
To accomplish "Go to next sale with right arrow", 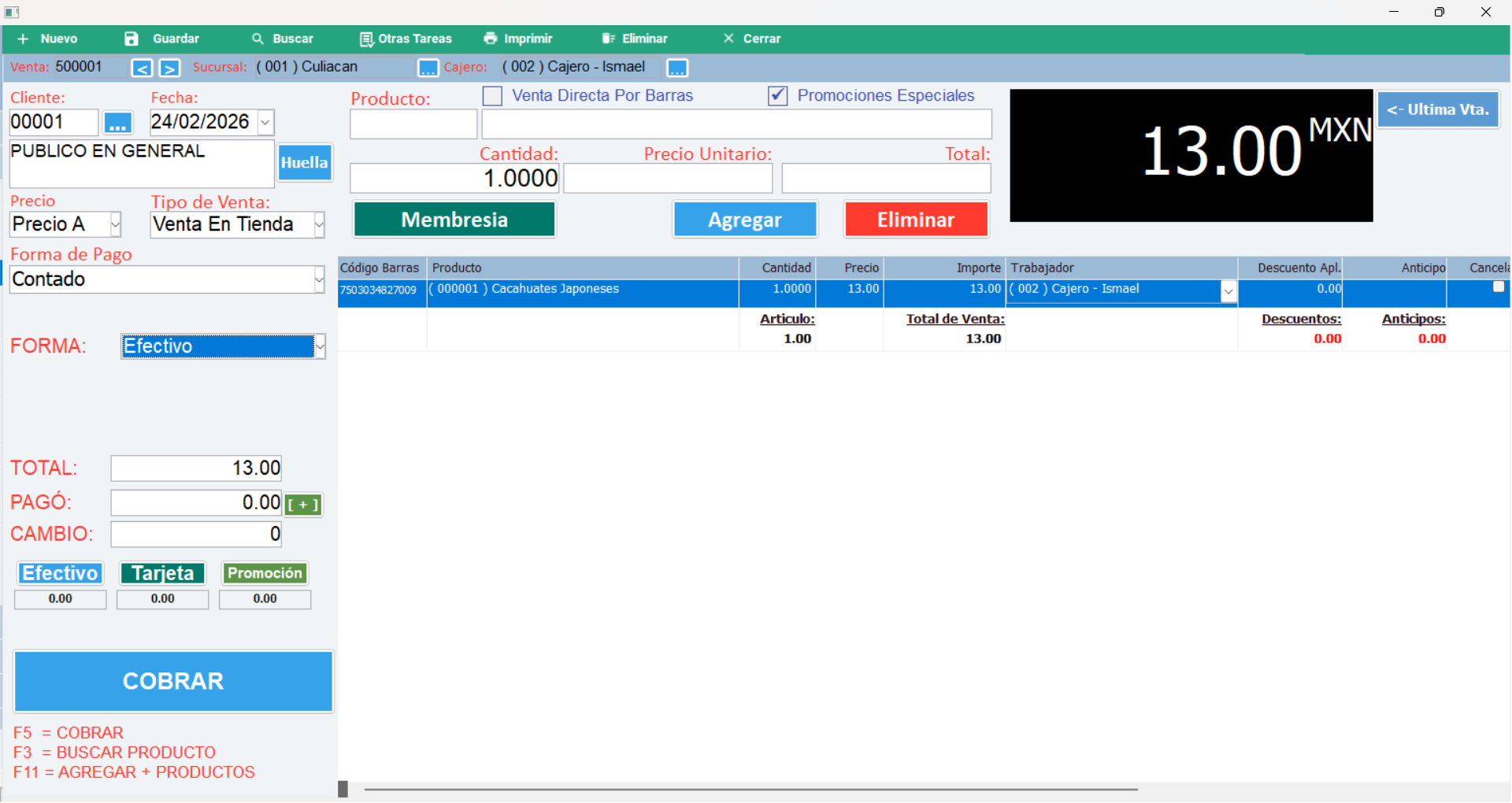I will click(x=169, y=68).
